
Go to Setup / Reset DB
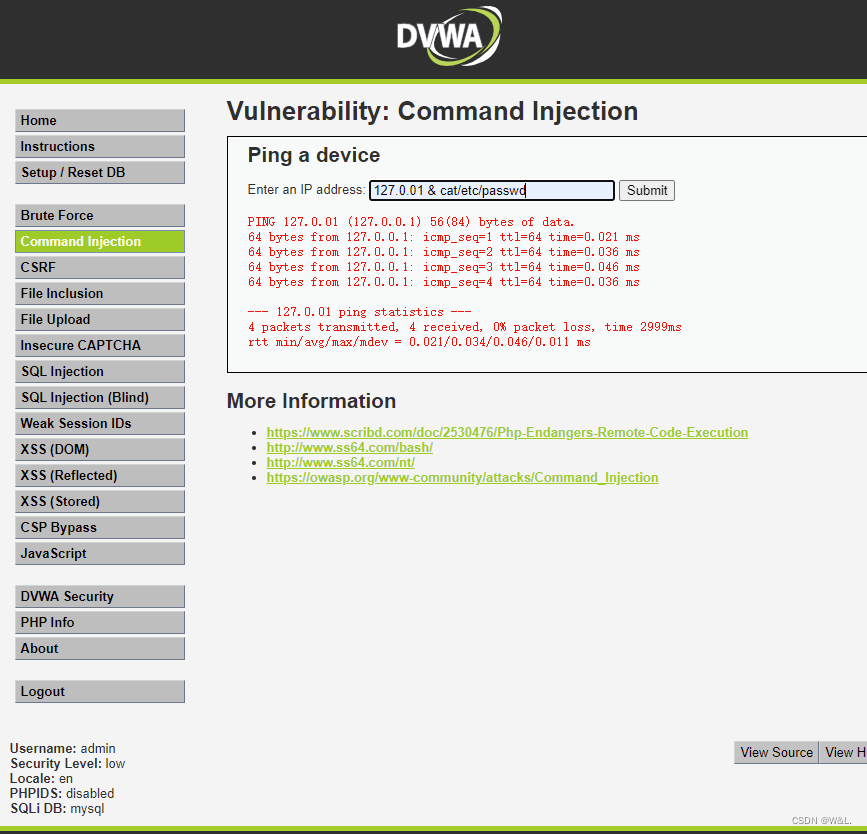point(100,173)
